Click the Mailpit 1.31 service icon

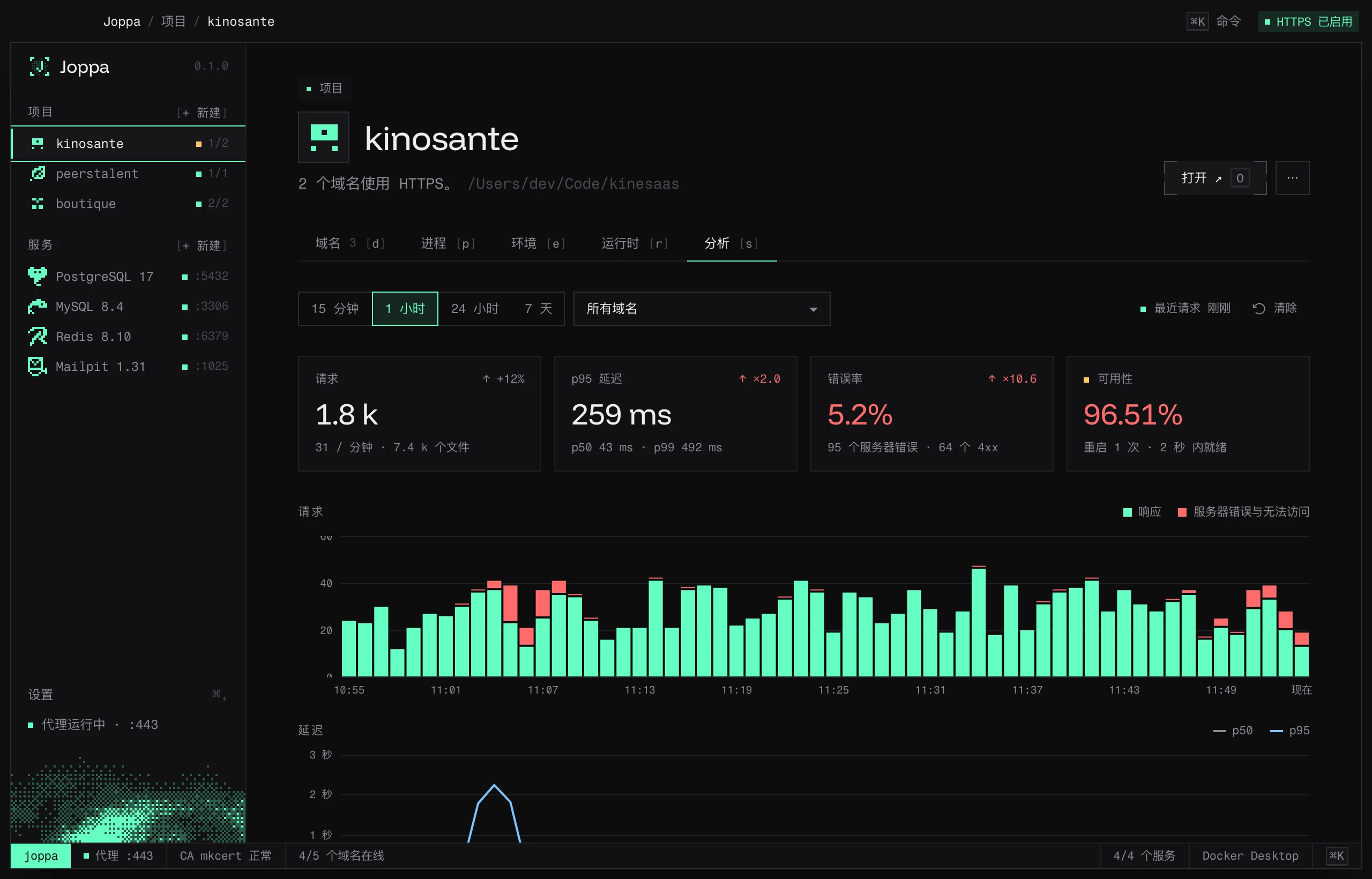coord(38,367)
